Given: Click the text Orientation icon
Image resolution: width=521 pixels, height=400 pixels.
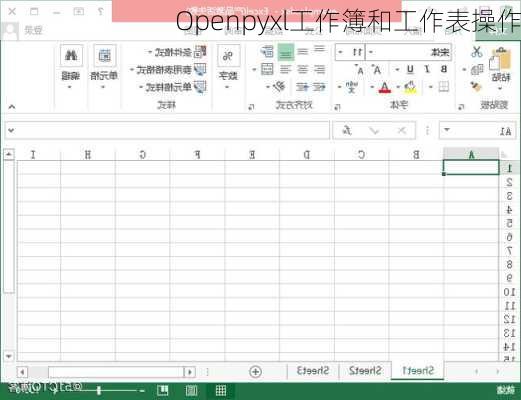Looking at the screenshot, I should 279,87.
